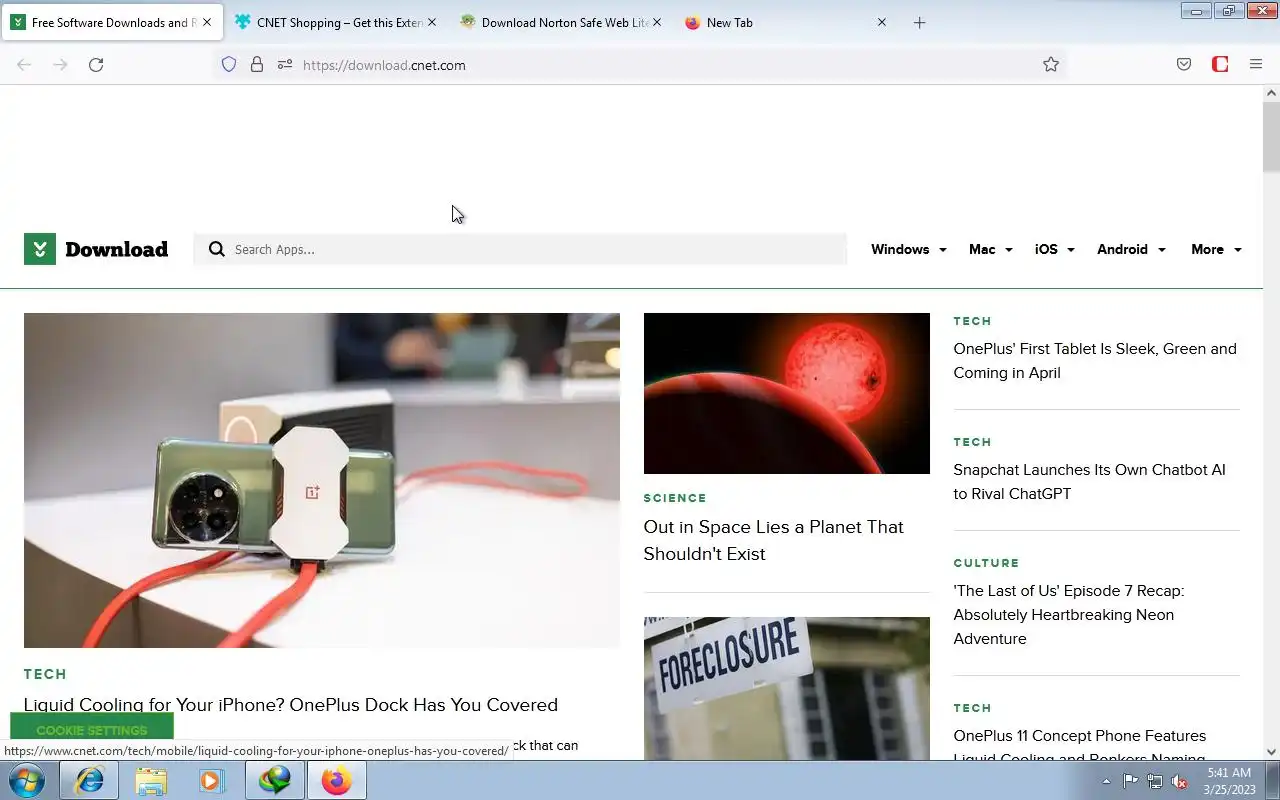
Task: Click the search magnifier icon
Action: pos(217,249)
